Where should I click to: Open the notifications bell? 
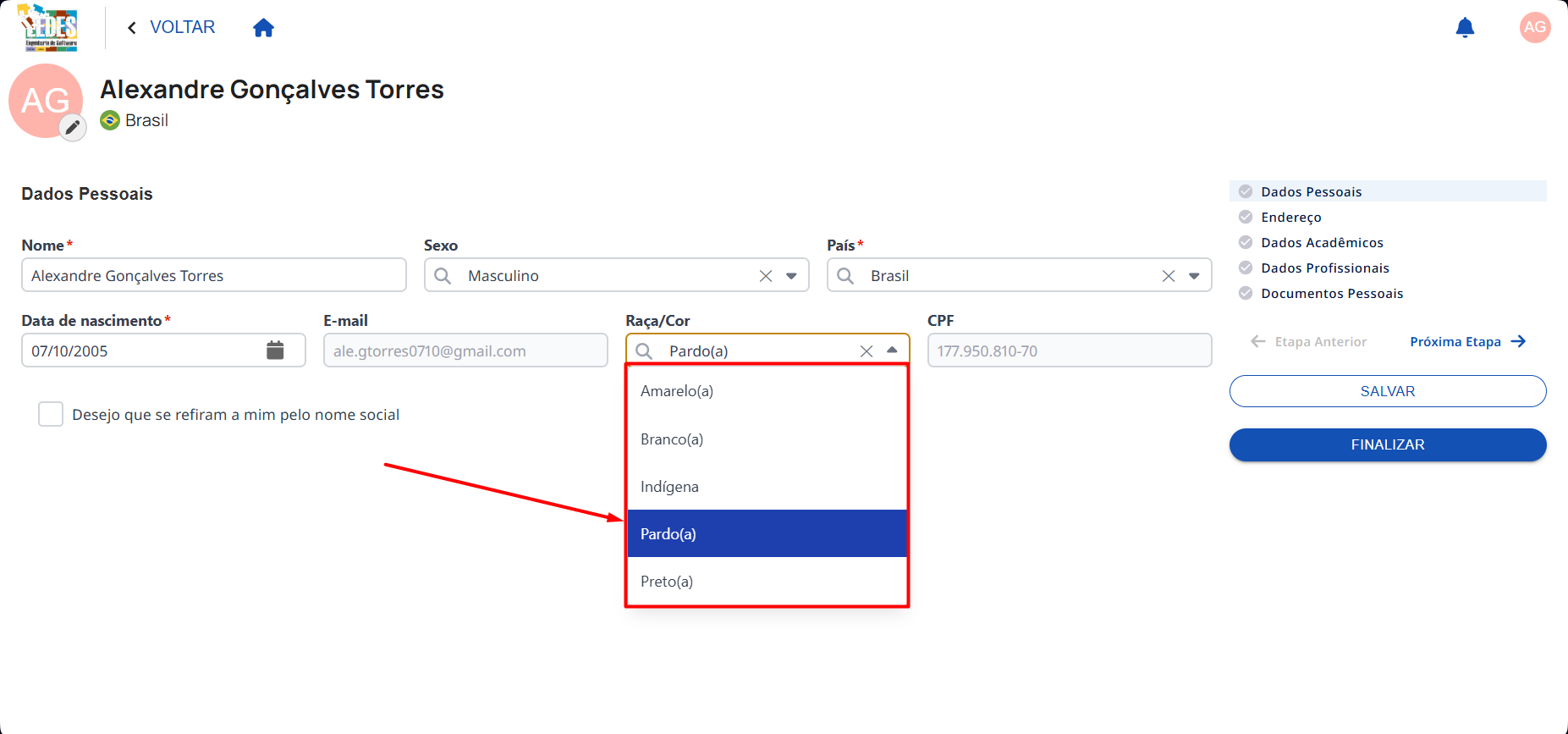1465,28
